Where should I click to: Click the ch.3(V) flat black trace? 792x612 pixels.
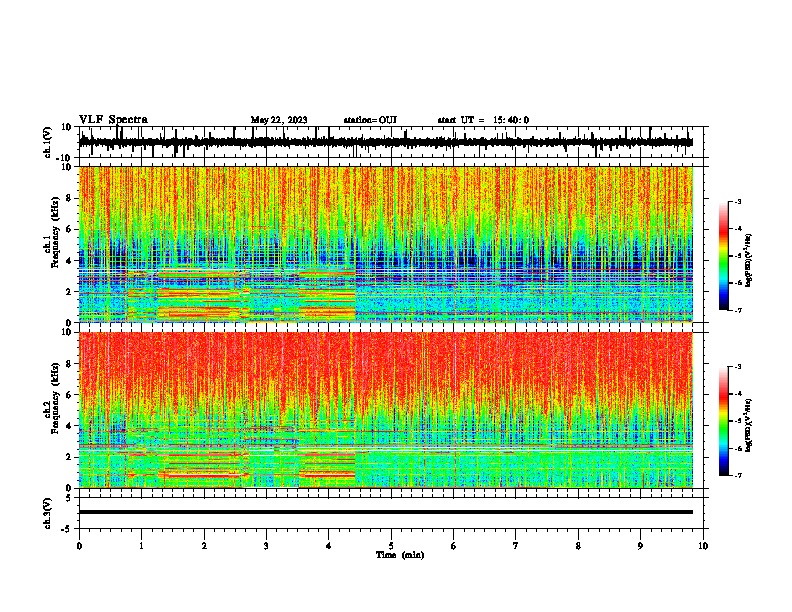[386, 512]
